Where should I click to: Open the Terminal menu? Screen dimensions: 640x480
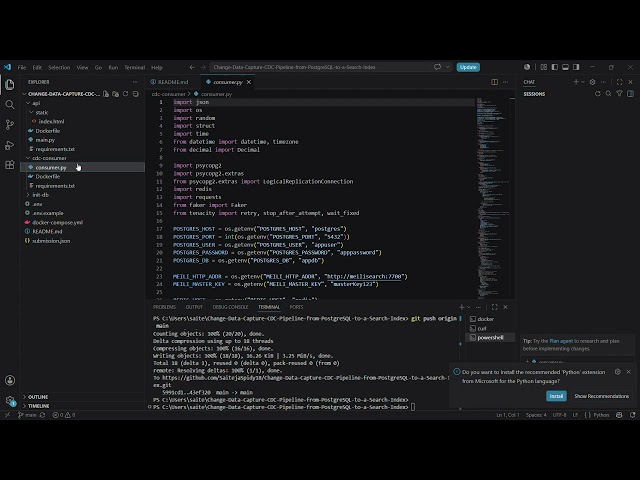pos(134,67)
